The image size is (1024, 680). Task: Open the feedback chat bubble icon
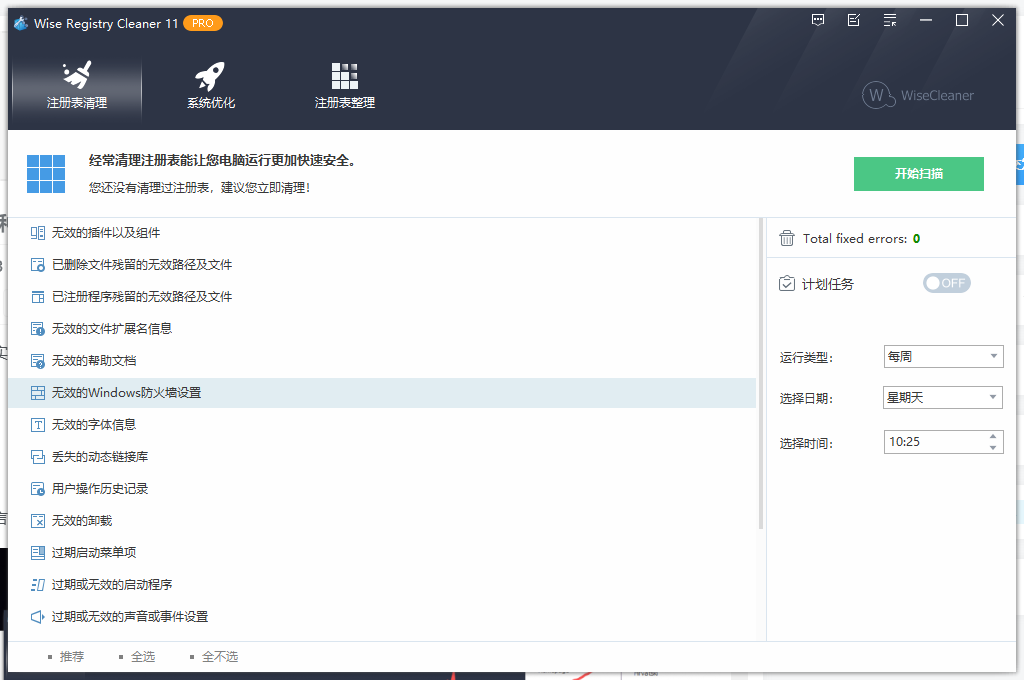click(818, 20)
